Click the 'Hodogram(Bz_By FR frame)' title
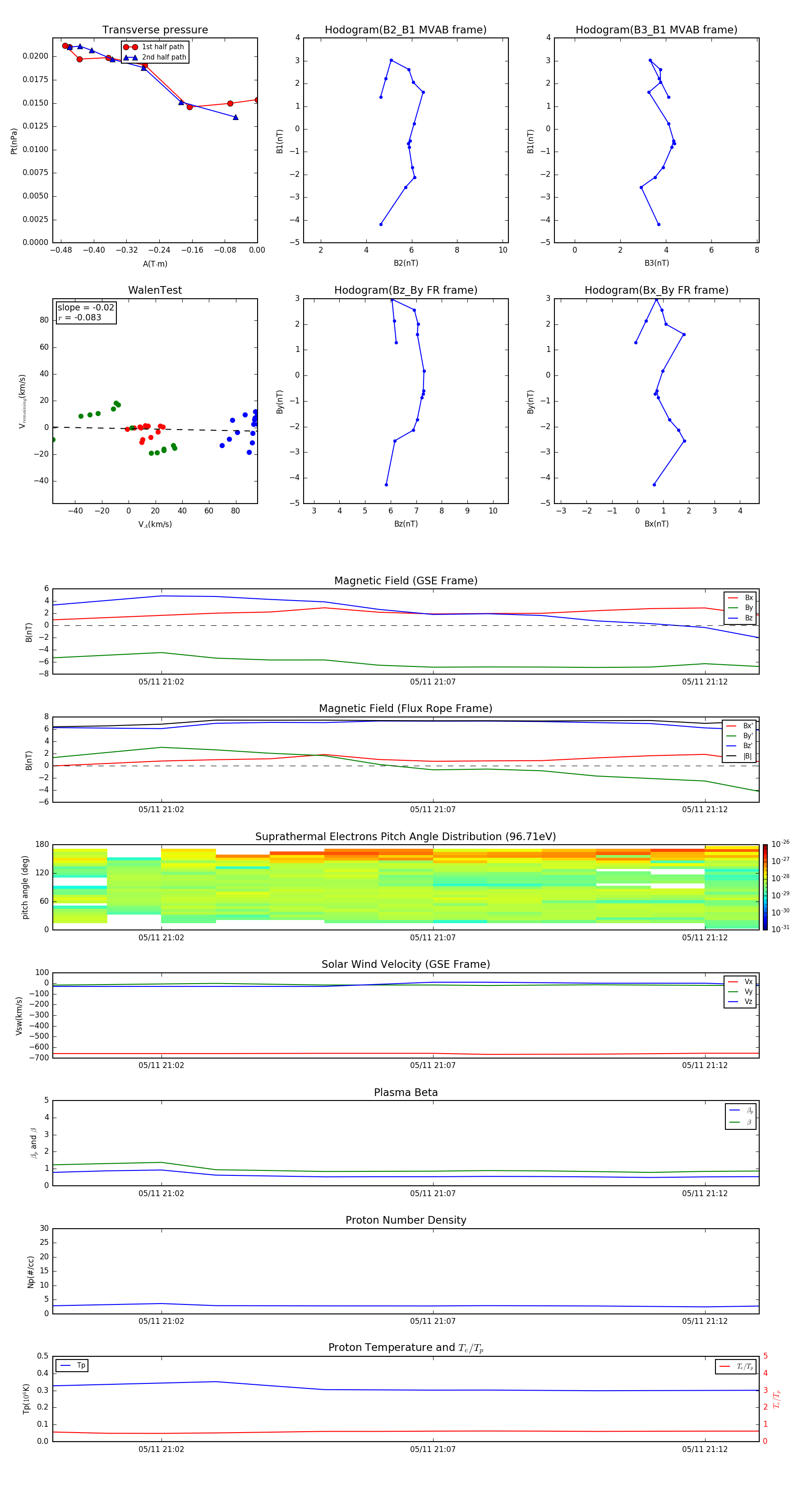812x1489 pixels. click(406, 290)
